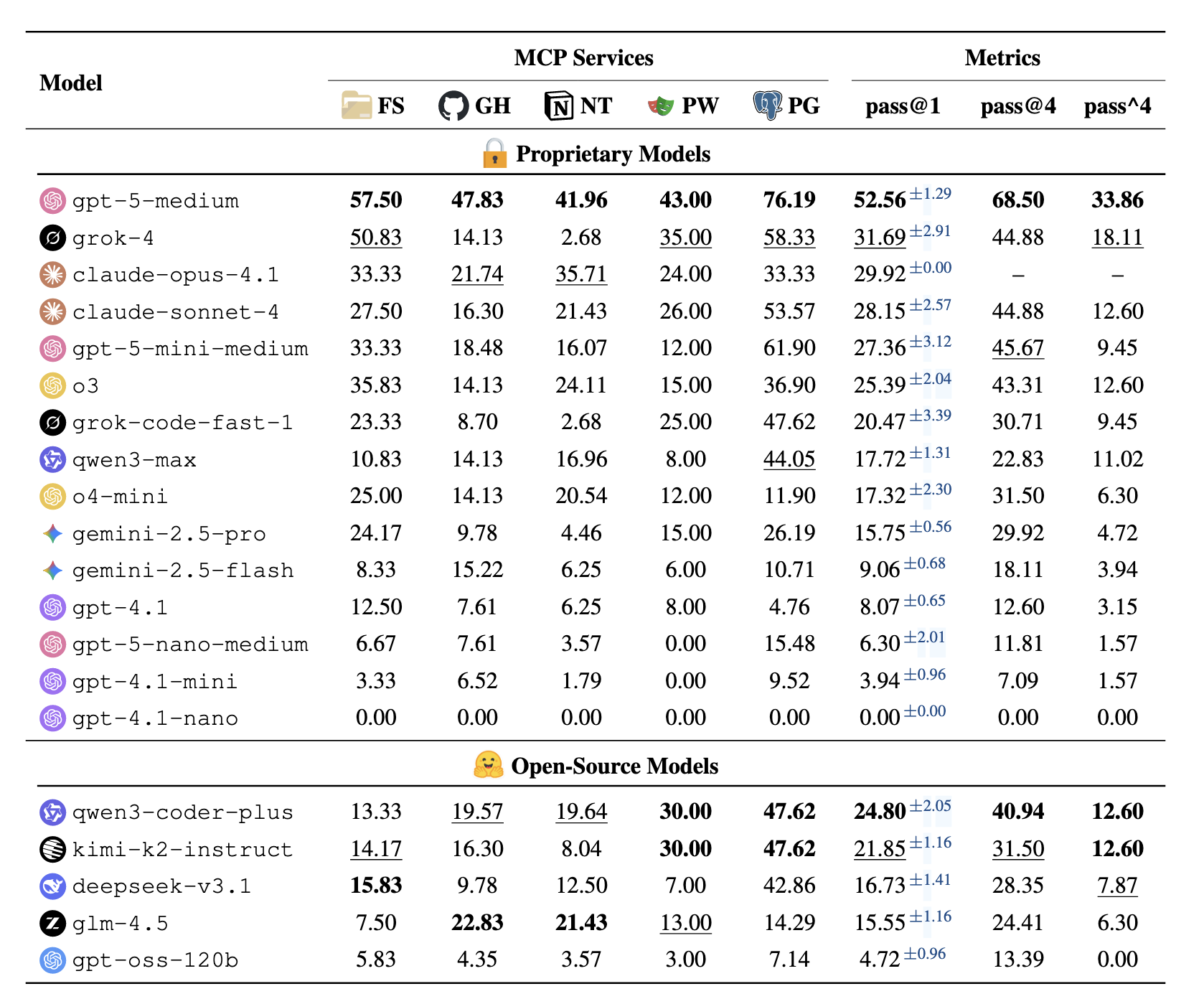
Task: Click the gemini-2.5-pro sparkle icon
Action: tap(52, 533)
